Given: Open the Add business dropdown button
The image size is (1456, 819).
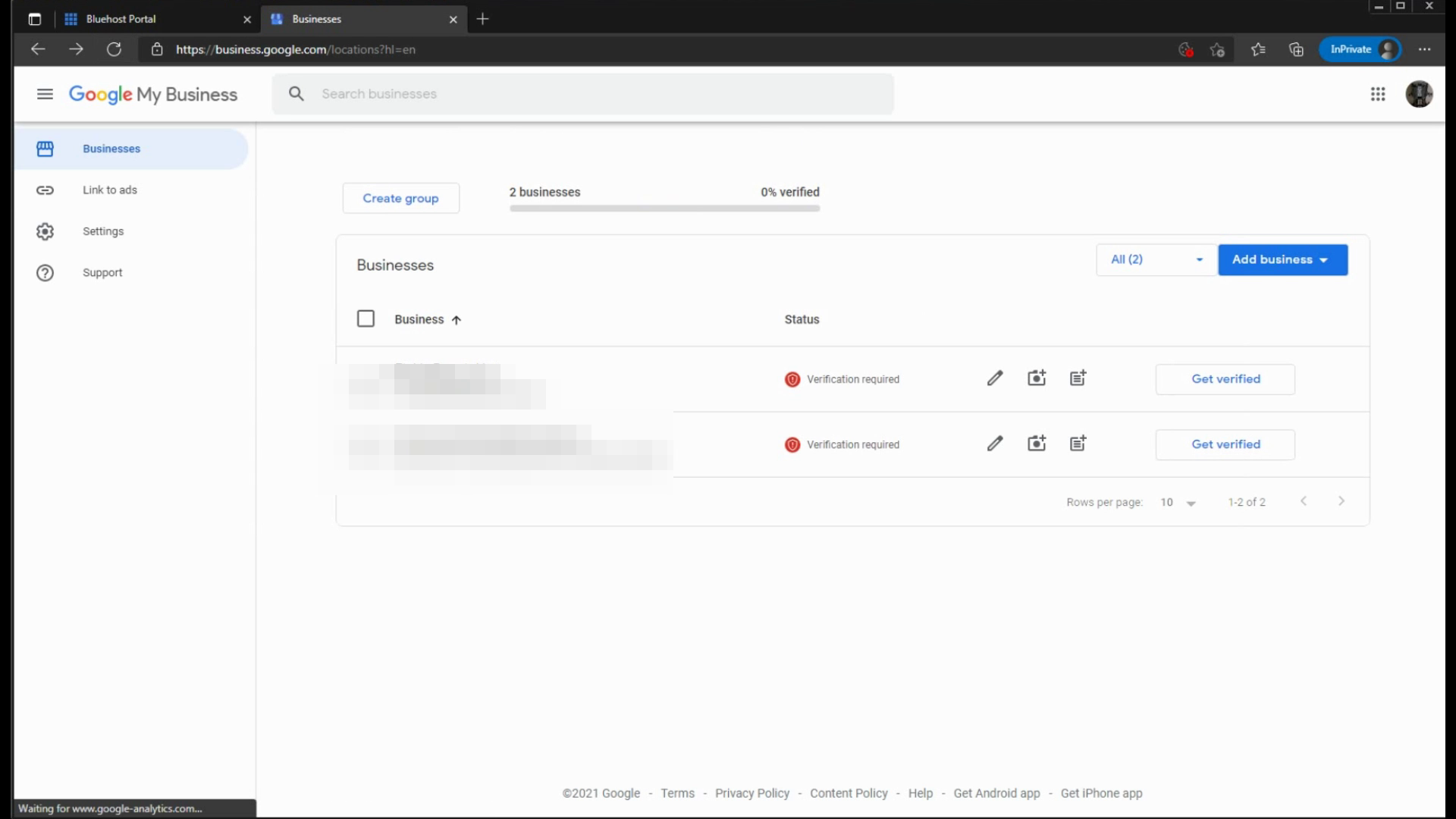Looking at the screenshot, I should 1282,259.
